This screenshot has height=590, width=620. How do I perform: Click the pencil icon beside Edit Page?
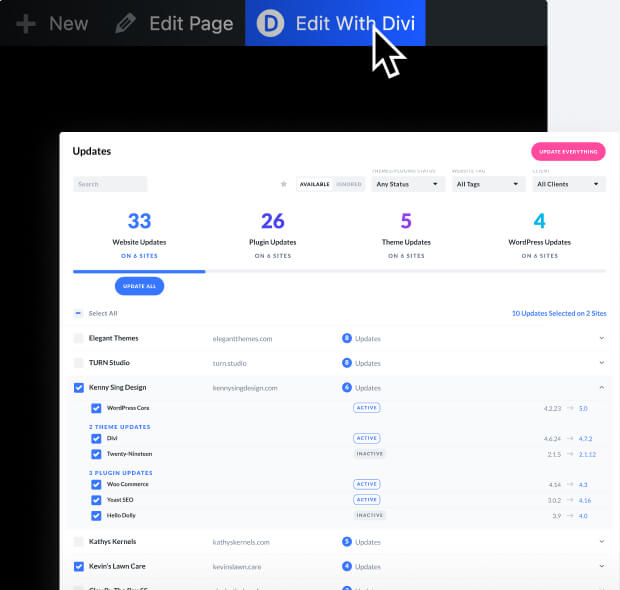(125, 23)
